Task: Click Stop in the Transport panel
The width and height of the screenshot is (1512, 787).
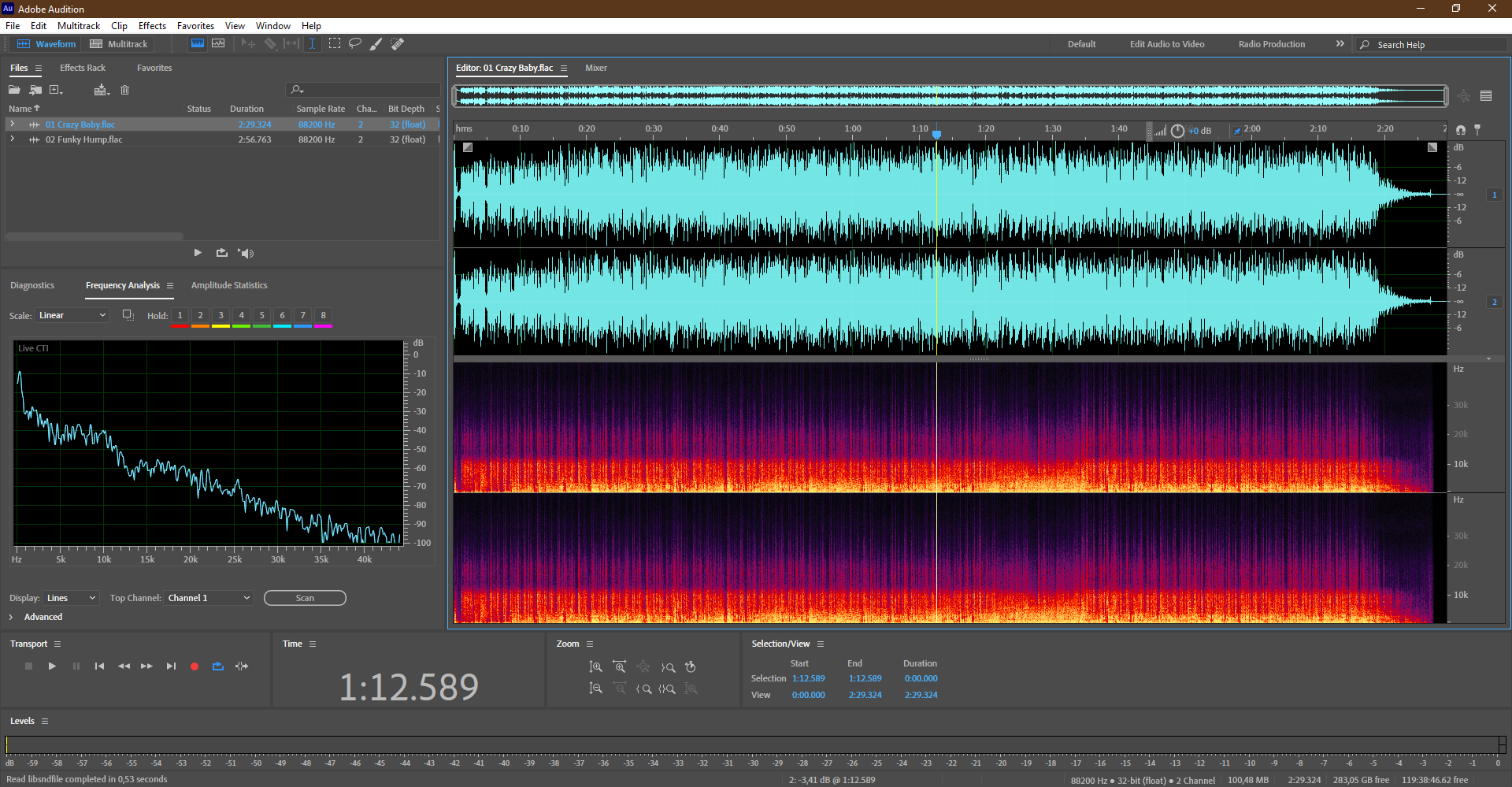Action: click(x=28, y=666)
